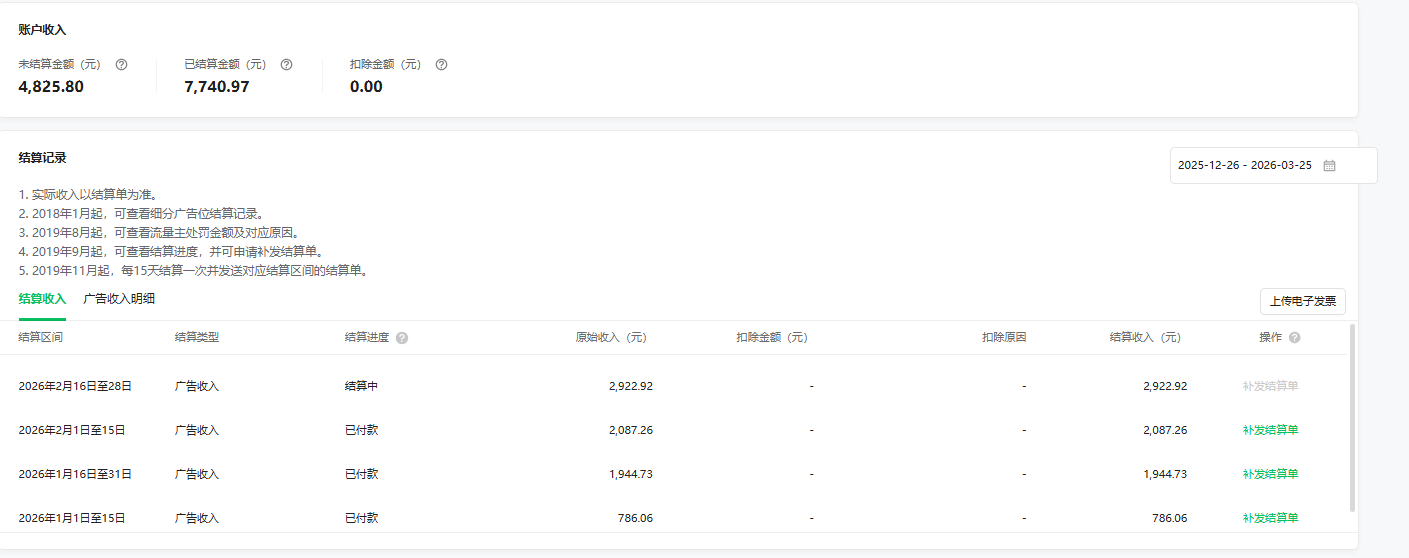Click help icon next to 结算进度 header
The width and height of the screenshot is (1409, 558).
tap(402, 338)
